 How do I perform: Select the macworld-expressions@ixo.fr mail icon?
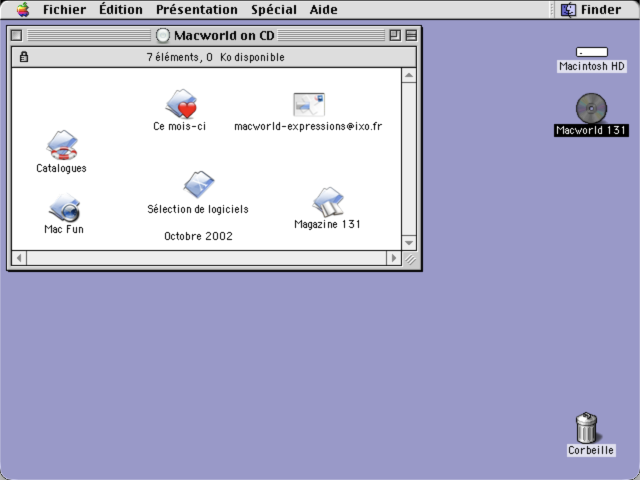pyautogui.click(x=309, y=104)
